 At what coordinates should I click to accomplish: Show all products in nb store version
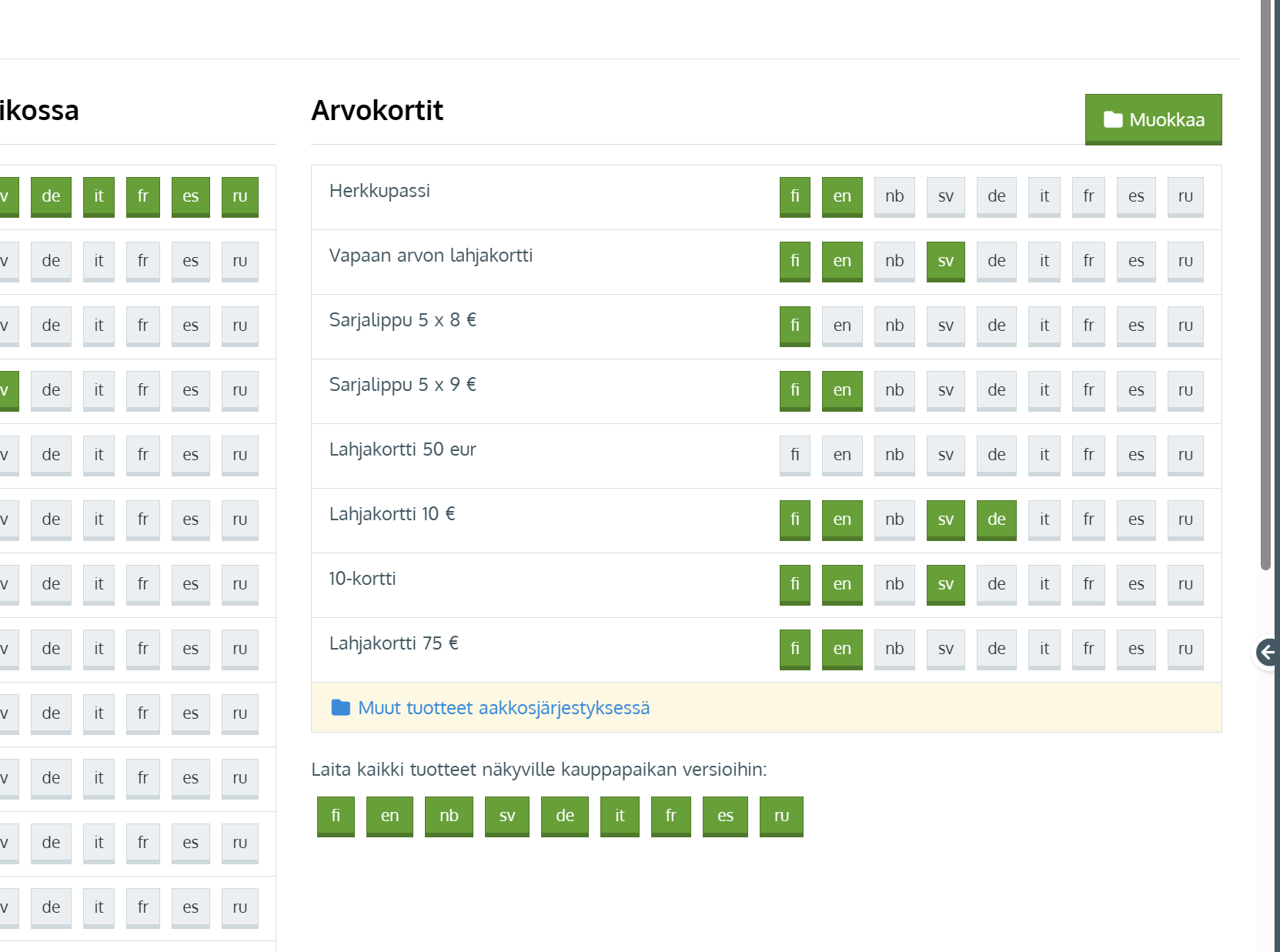point(449,817)
